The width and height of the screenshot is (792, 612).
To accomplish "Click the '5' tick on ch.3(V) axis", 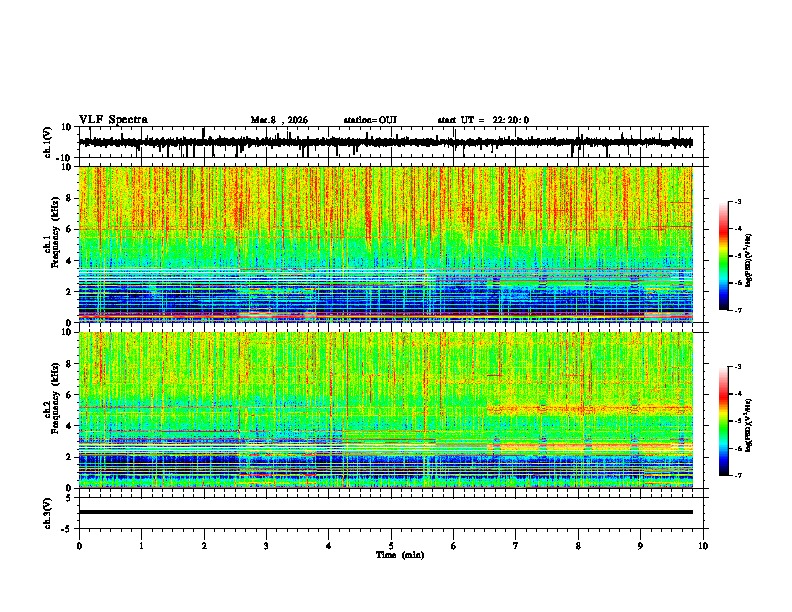I will pyautogui.click(x=69, y=497).
